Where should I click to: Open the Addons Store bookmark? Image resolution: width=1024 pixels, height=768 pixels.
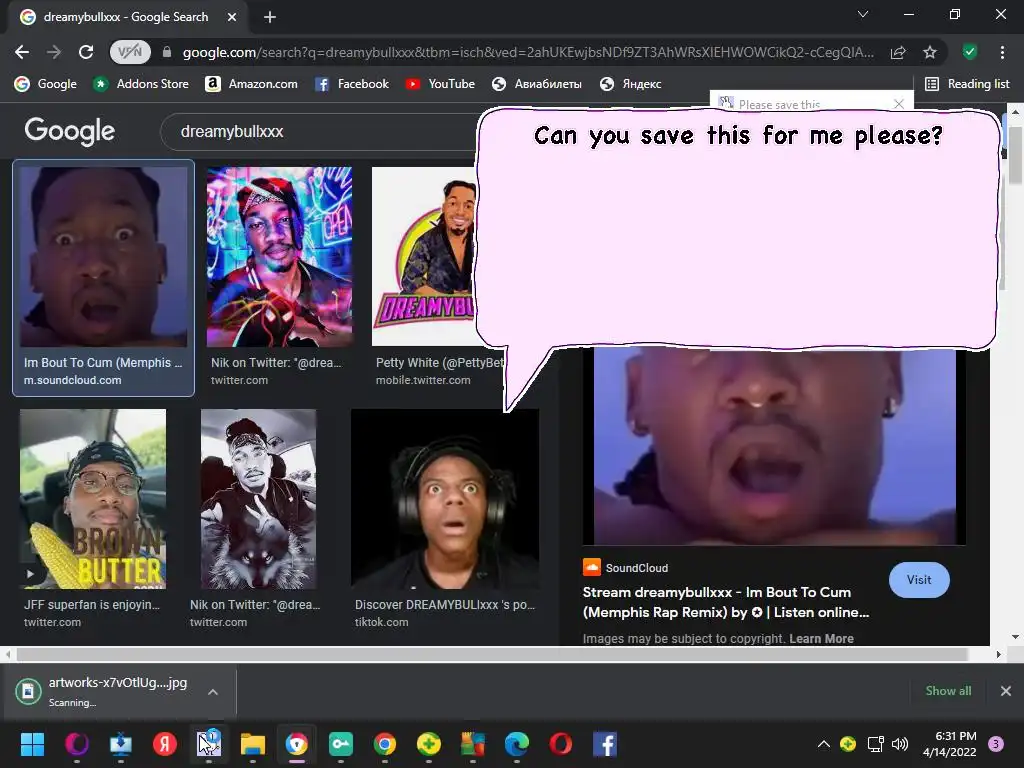[140, 84]
